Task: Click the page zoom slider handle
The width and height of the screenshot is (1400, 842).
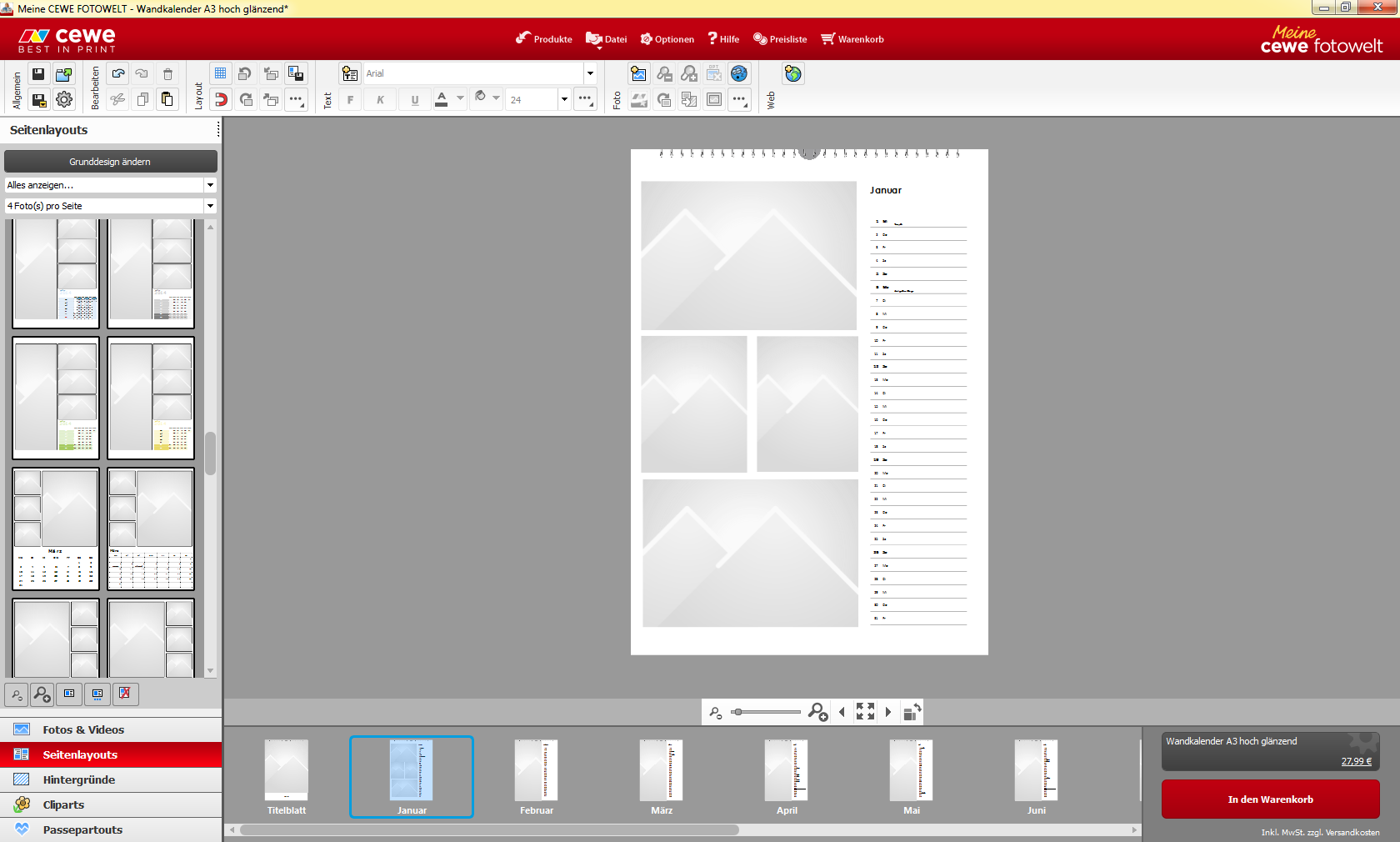Action: point(737,712)
